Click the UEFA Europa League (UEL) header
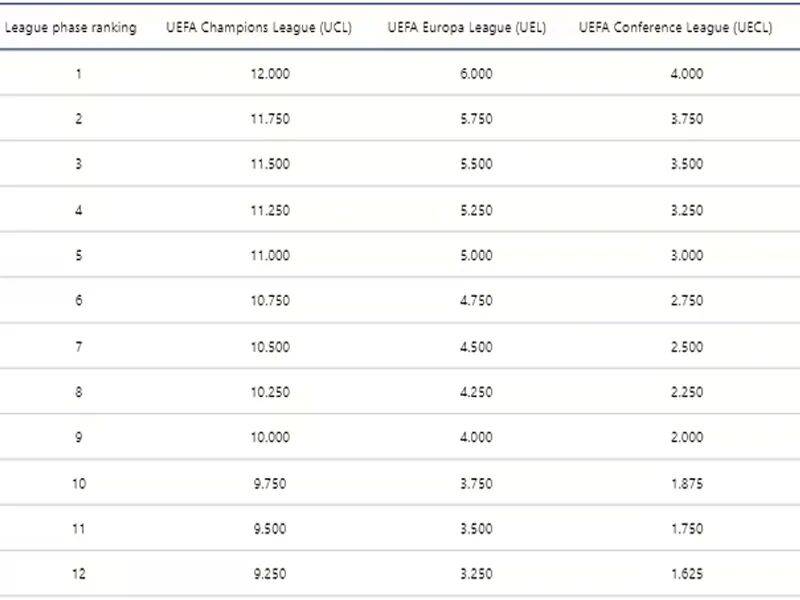Screen dimensions: 800x600 pyautogui.click(x=467, y=28)
